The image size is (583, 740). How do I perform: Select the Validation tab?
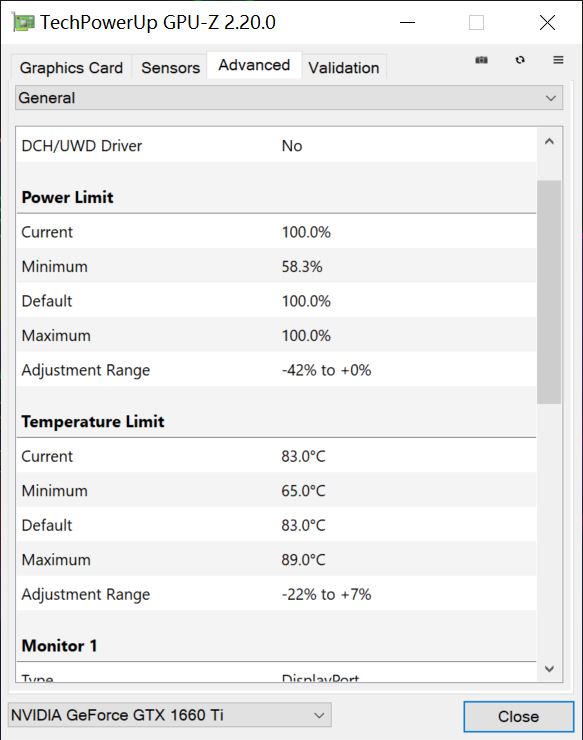click(344, 67)
